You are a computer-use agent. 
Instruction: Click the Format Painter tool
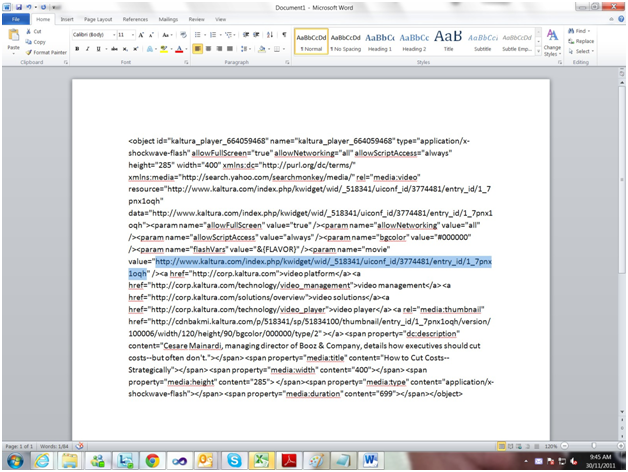click(50, 52)
